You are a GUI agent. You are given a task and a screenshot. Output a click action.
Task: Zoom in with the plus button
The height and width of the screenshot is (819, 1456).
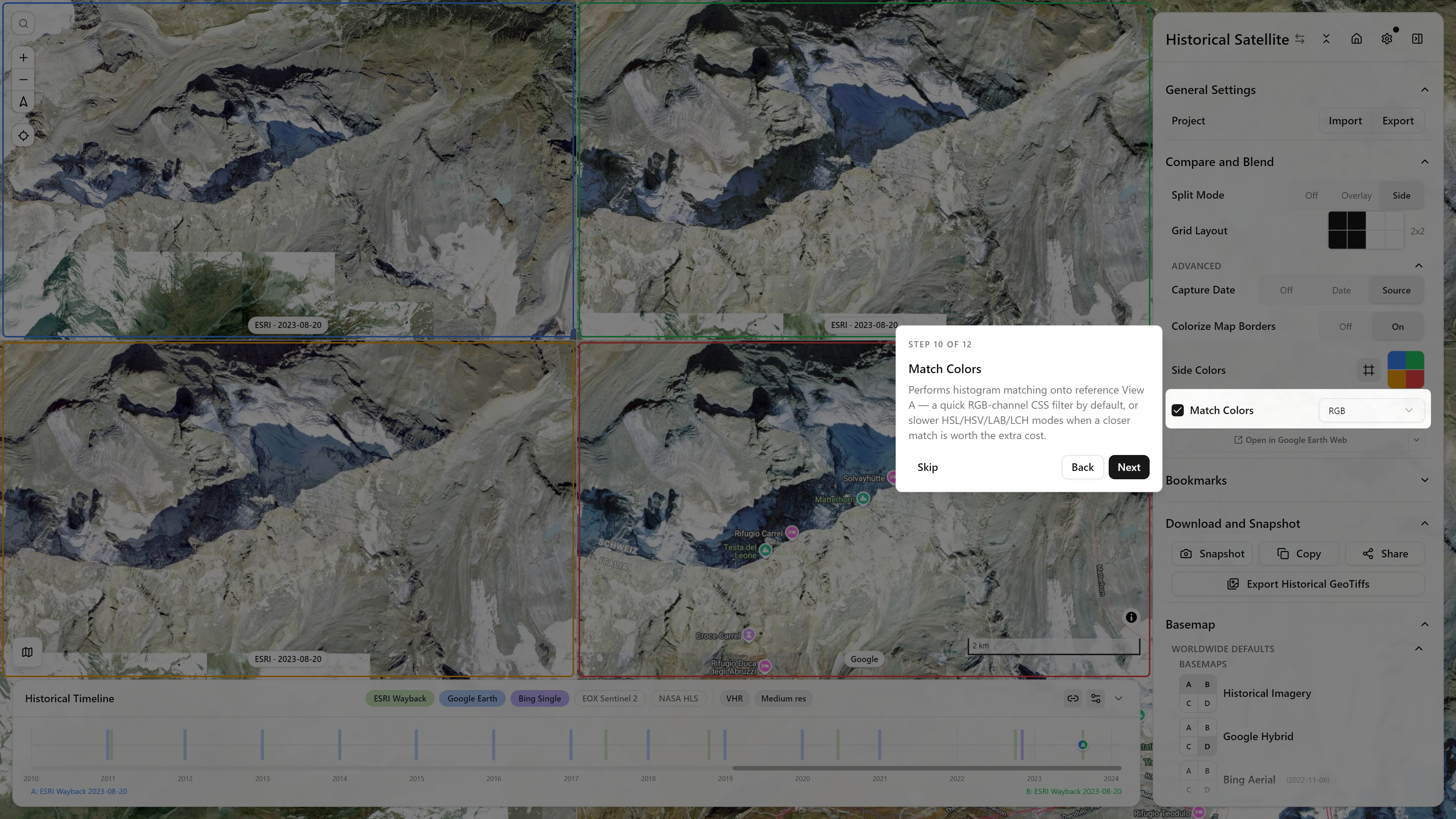pos(23,58)
